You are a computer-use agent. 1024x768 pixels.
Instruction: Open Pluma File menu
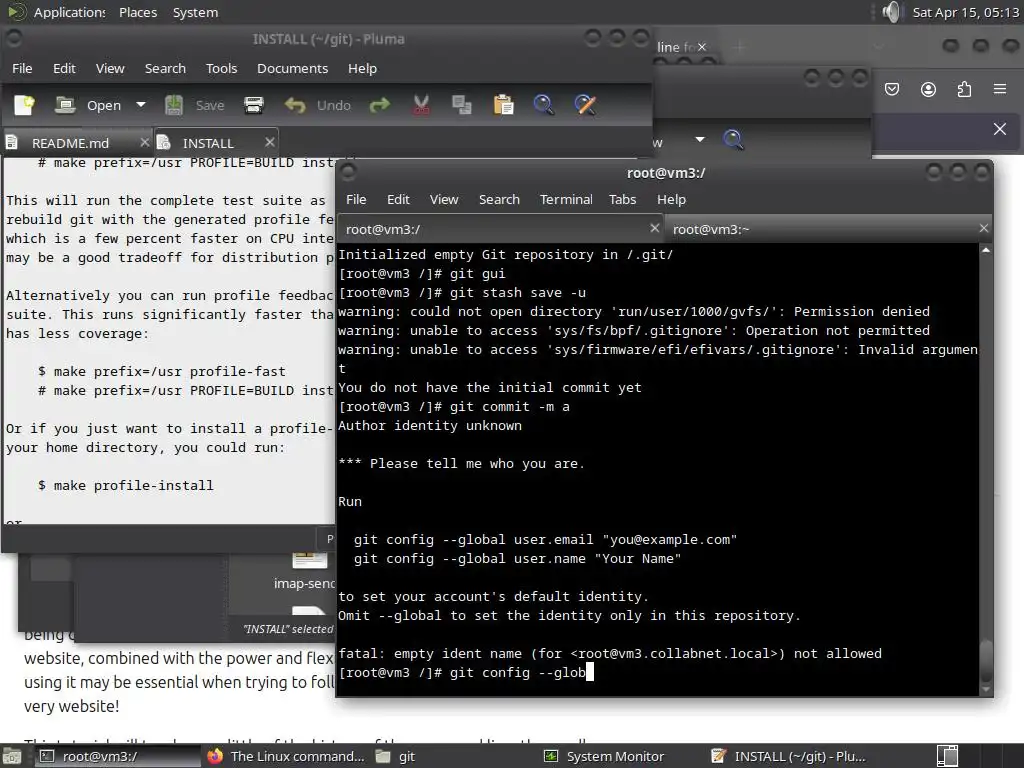click(22, 69)
